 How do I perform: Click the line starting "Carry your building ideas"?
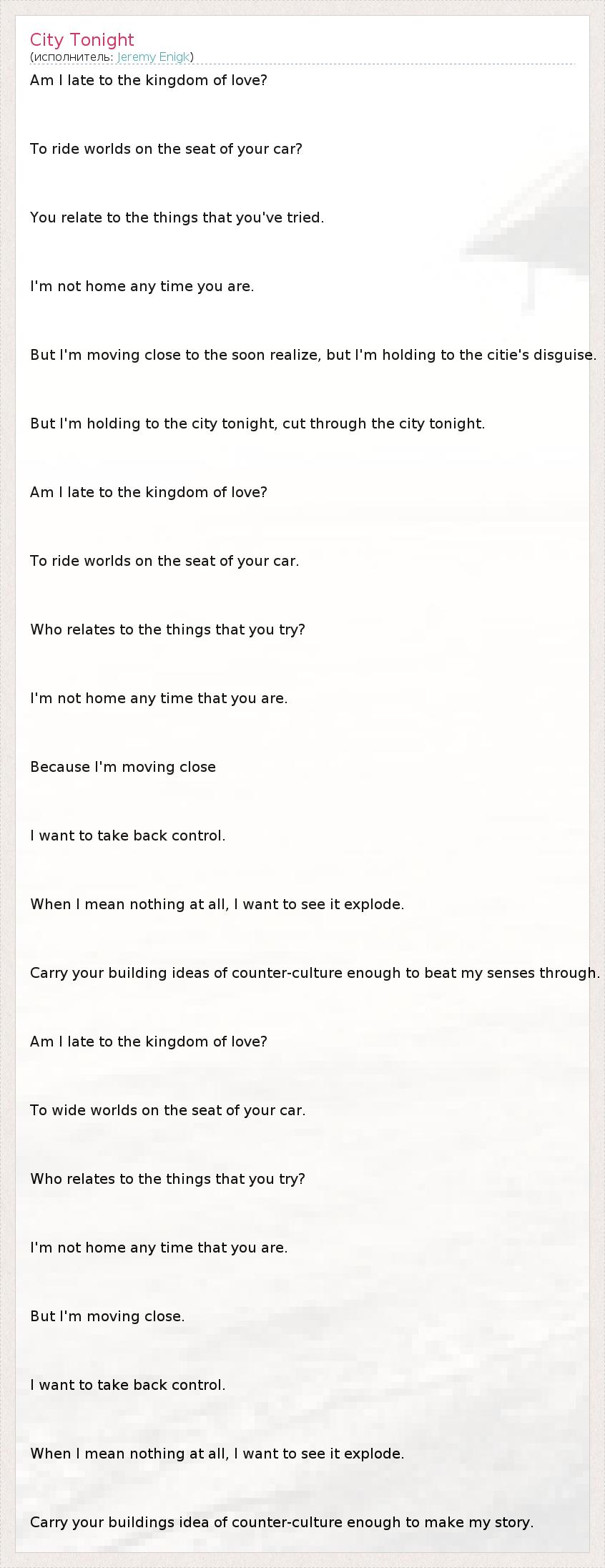pos(315,973)
